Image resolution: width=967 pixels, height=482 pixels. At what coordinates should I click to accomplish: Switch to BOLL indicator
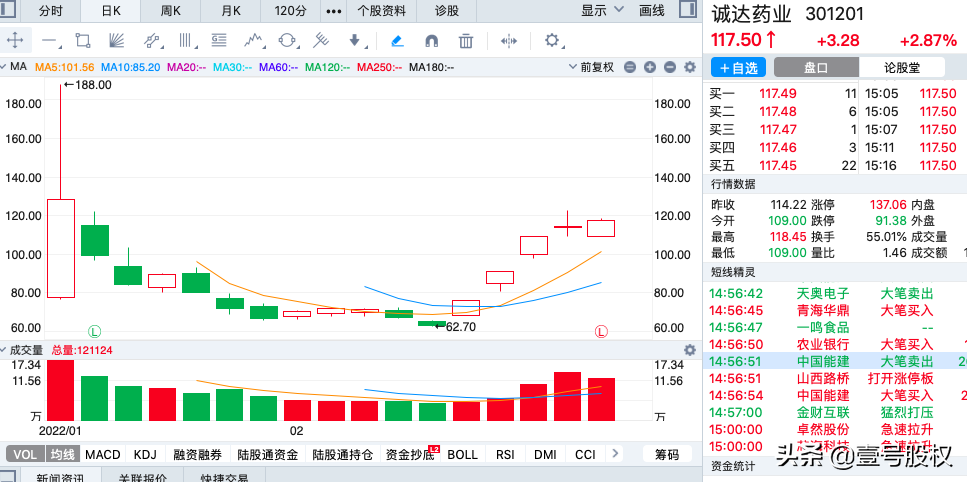pos(463,455)
